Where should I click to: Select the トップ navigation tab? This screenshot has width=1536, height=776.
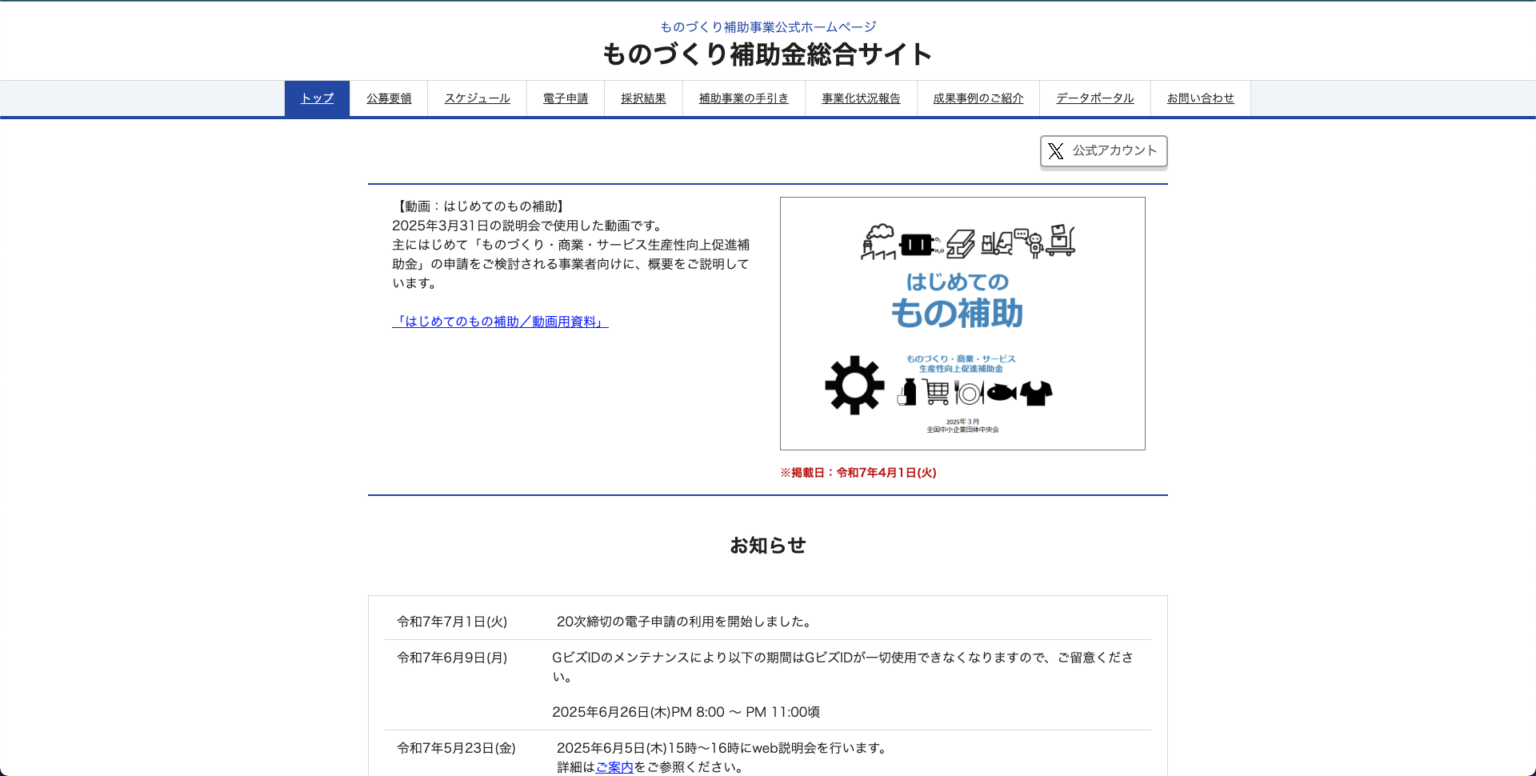[x=316, y=98]
